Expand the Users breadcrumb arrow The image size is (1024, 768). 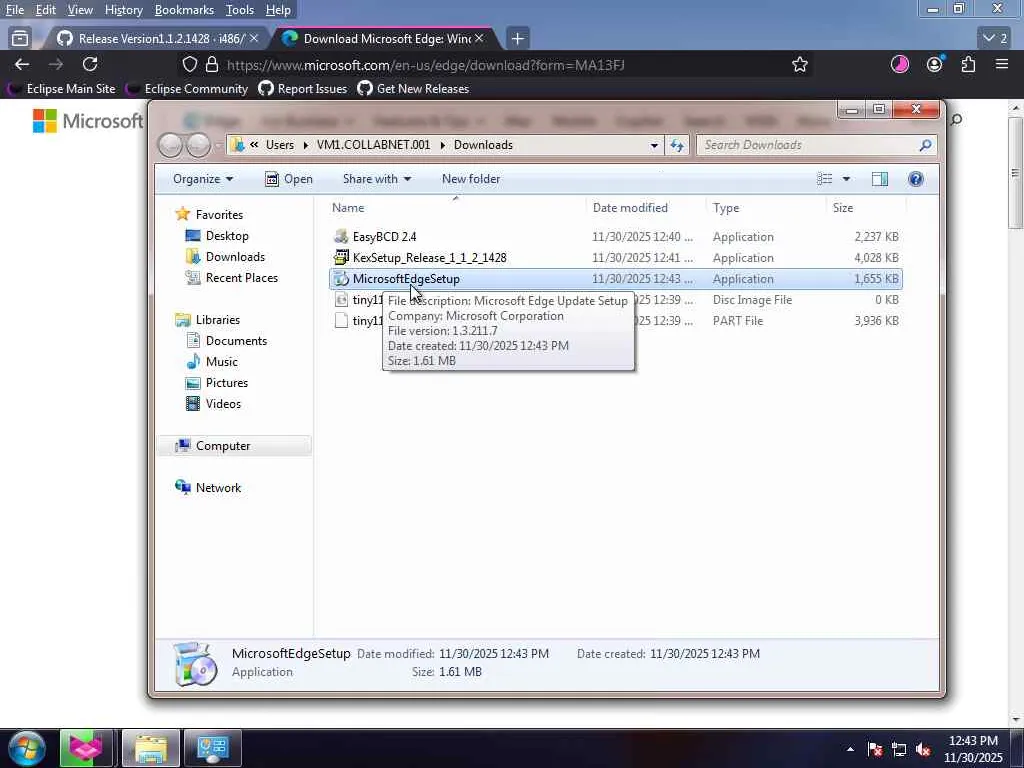point(306,145)
